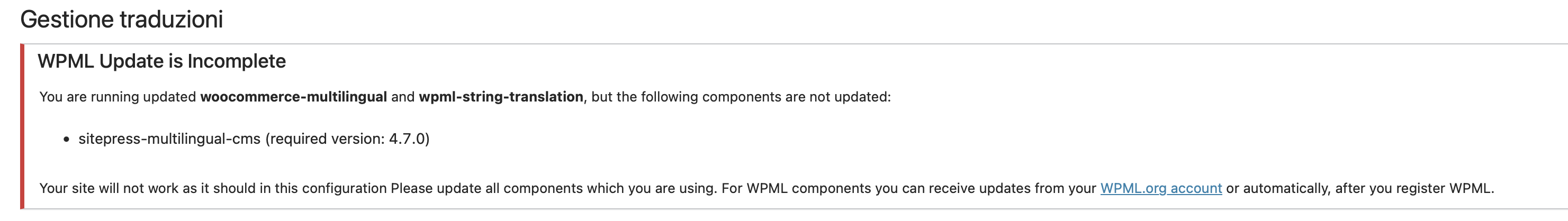Click the word "and" between plugin names
The image size is (1568, 221).
(x=402, y=97)
